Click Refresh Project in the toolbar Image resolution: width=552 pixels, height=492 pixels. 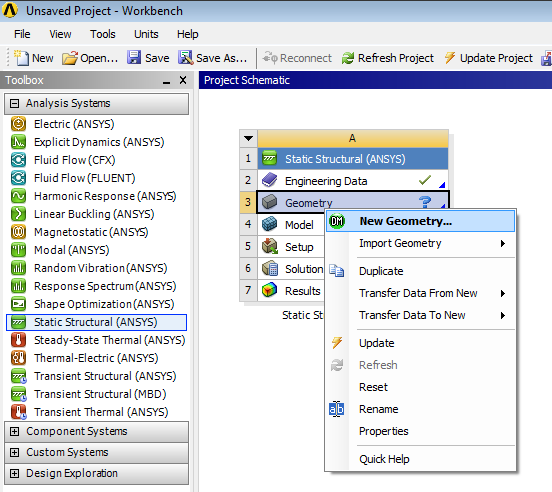click(x=388, y=58)
